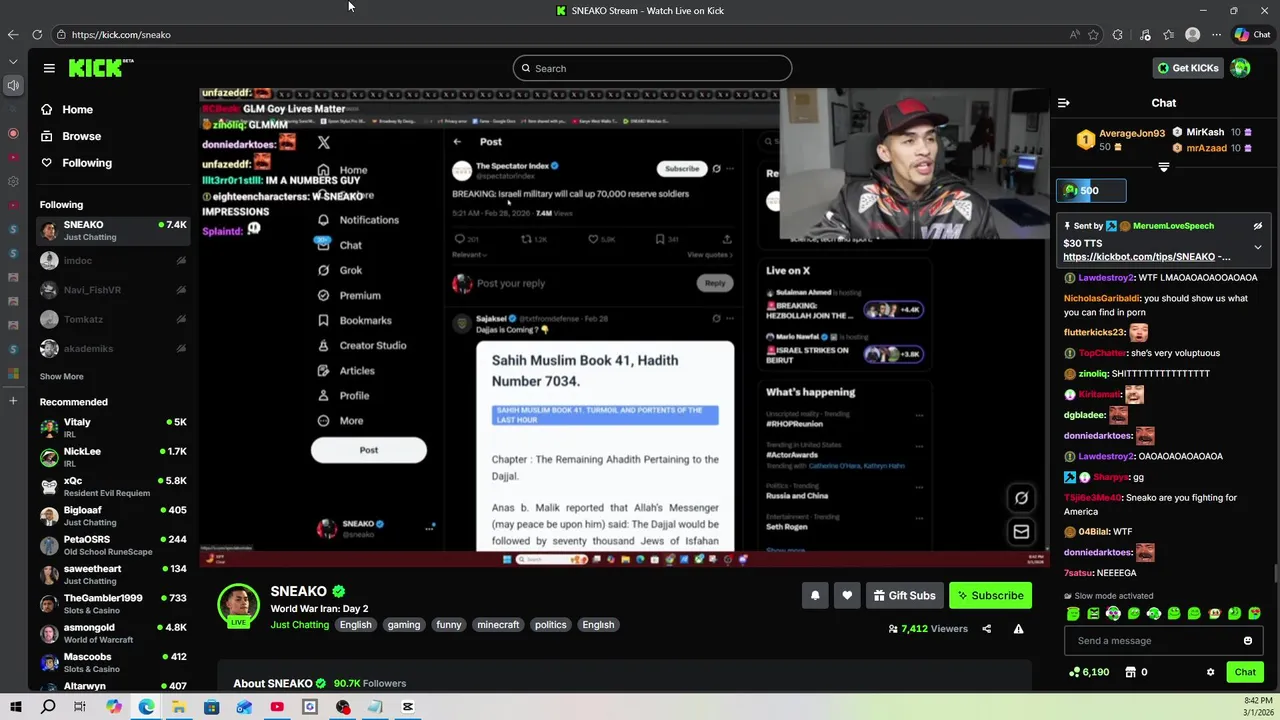
Task: Open the browser Chat copilot button
Action: (x=1252, y=34)
